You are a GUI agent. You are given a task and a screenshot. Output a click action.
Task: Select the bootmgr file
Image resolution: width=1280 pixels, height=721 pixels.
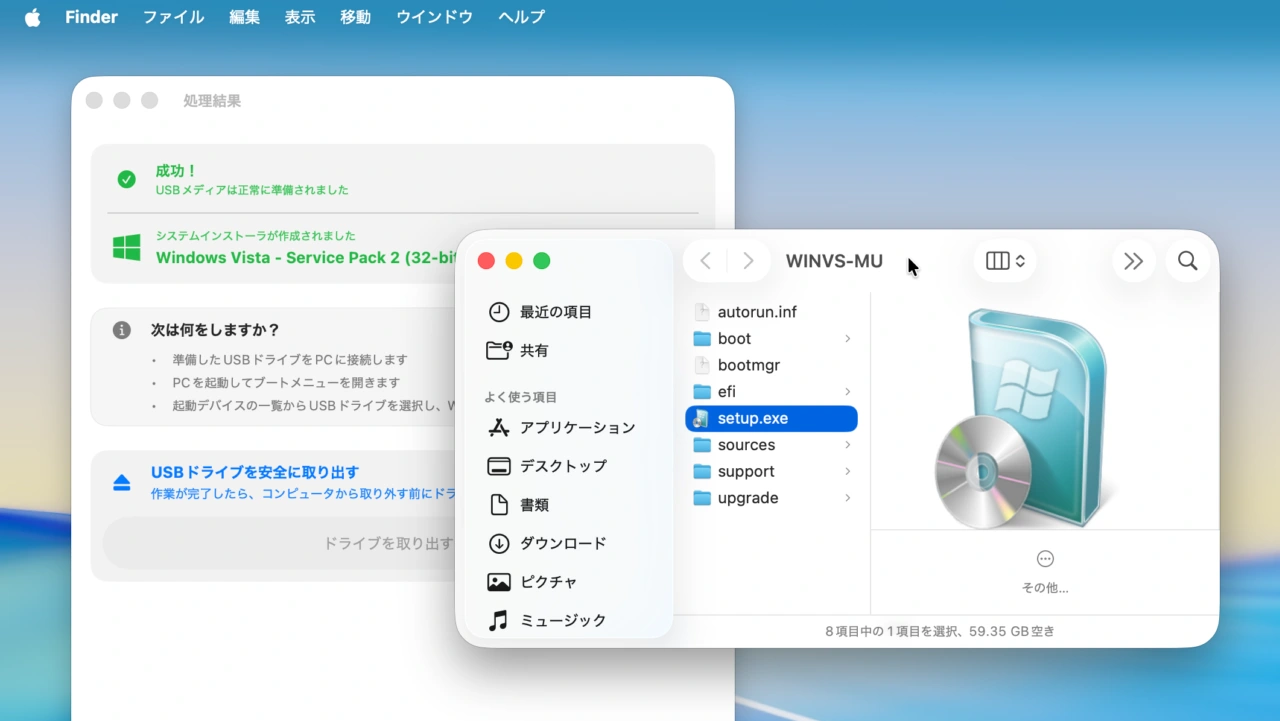point(771,365)
